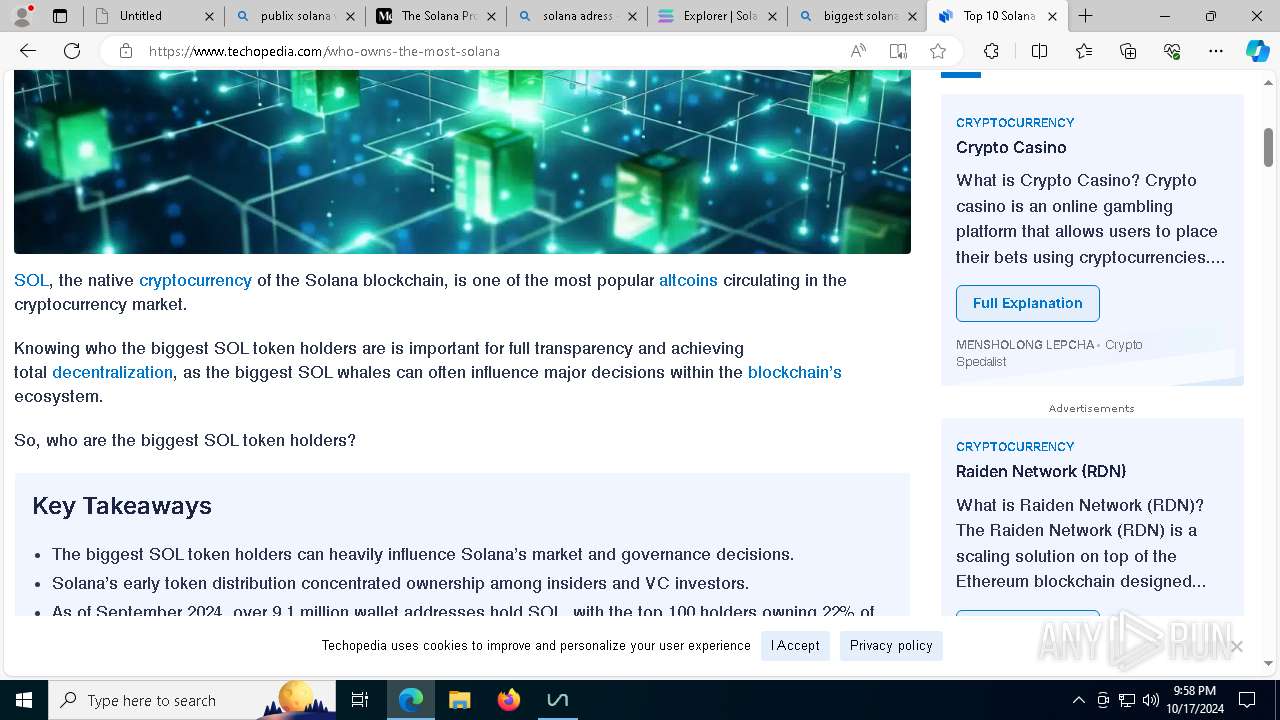Switch to the solana adress tab

coord(576,16)
